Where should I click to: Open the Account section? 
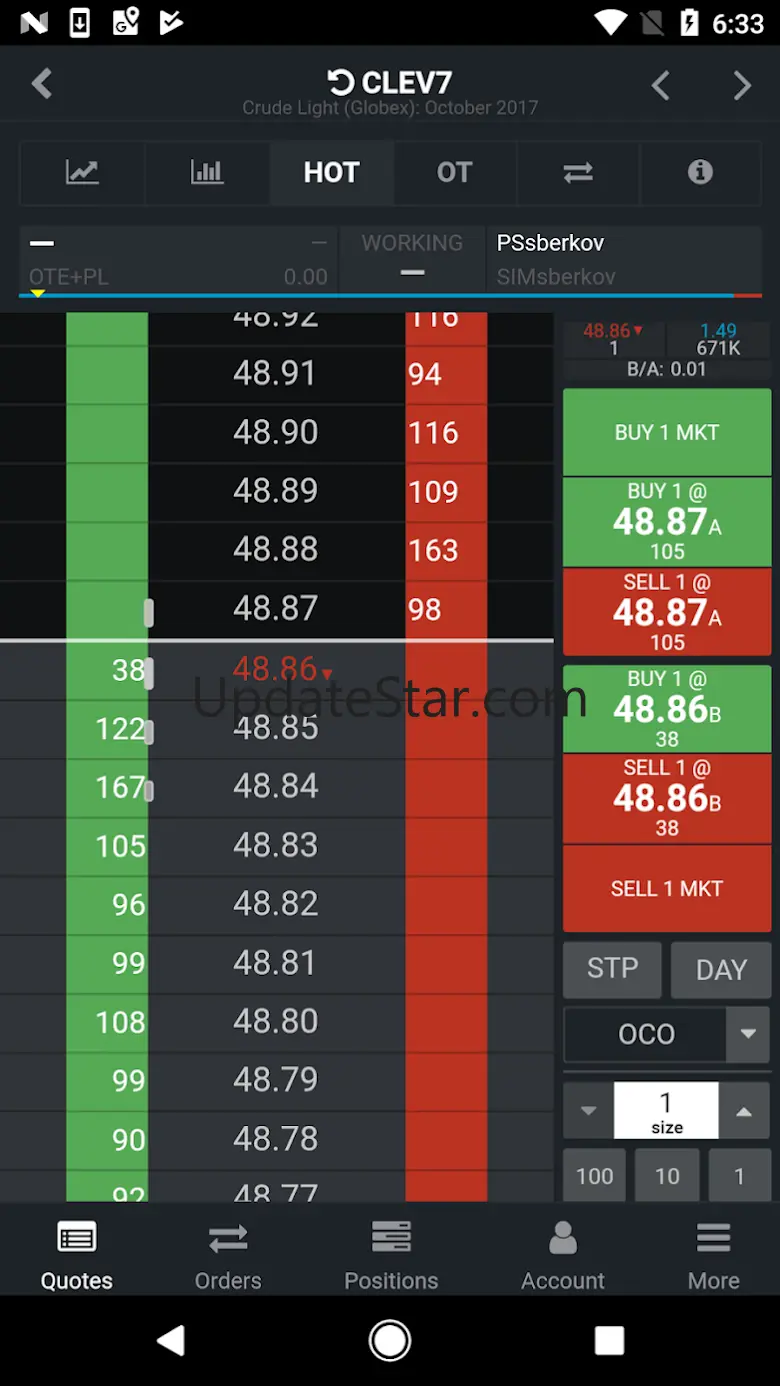coord(563,1256)
